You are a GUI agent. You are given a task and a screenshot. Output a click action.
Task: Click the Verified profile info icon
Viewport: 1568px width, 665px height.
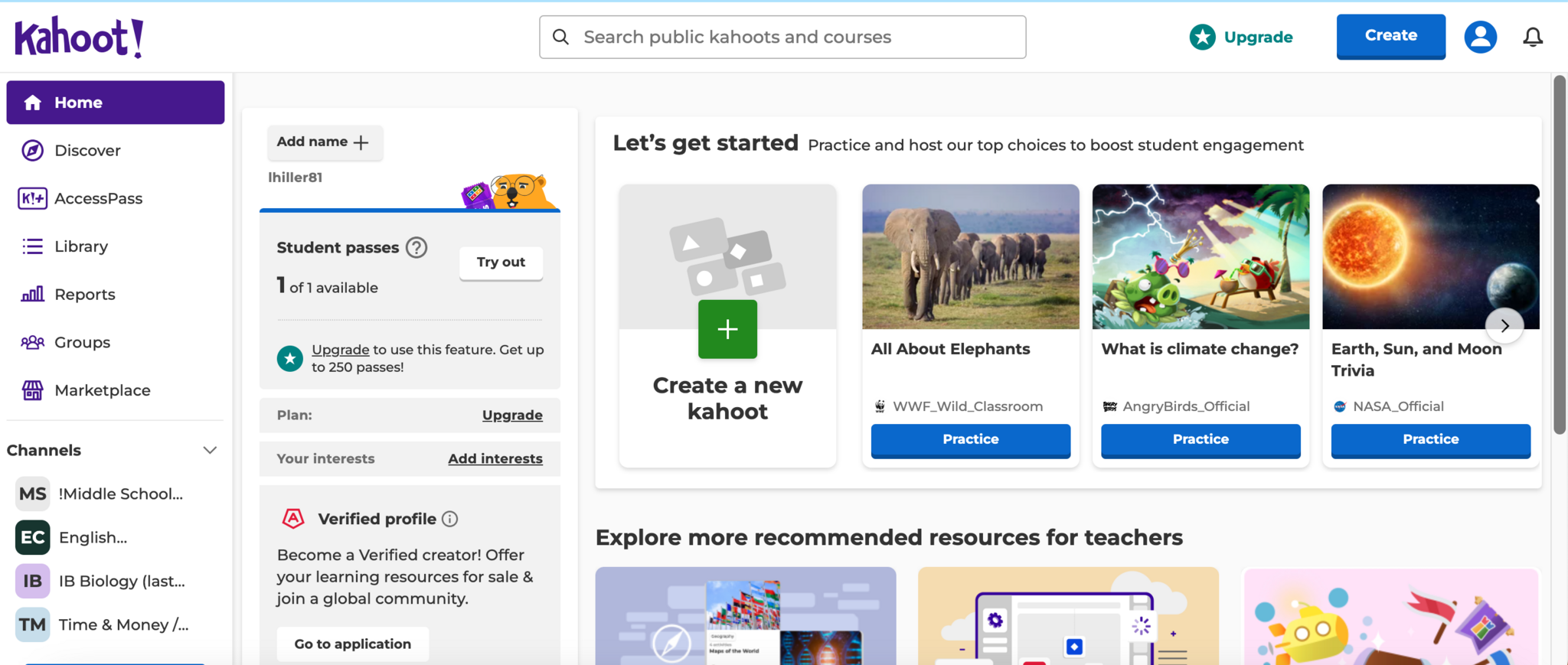coord(450,519)
